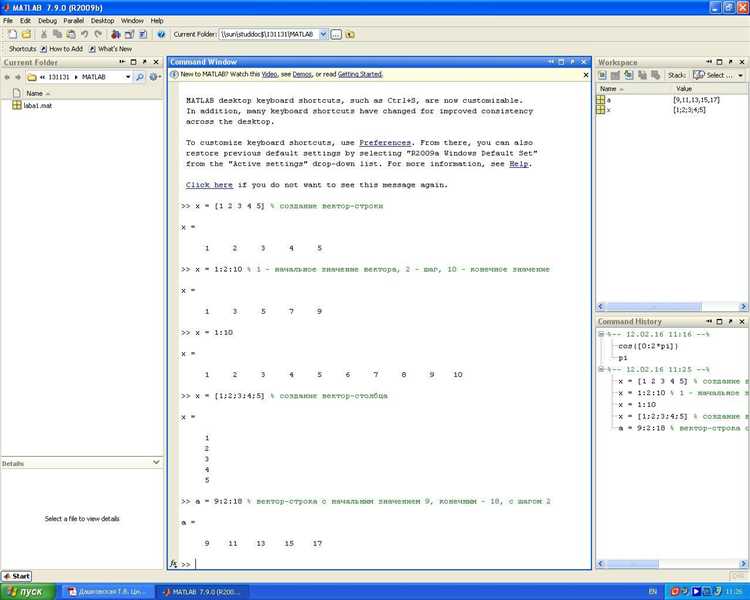Click the New M-file toolbar icon

click(x=11, y=34)
